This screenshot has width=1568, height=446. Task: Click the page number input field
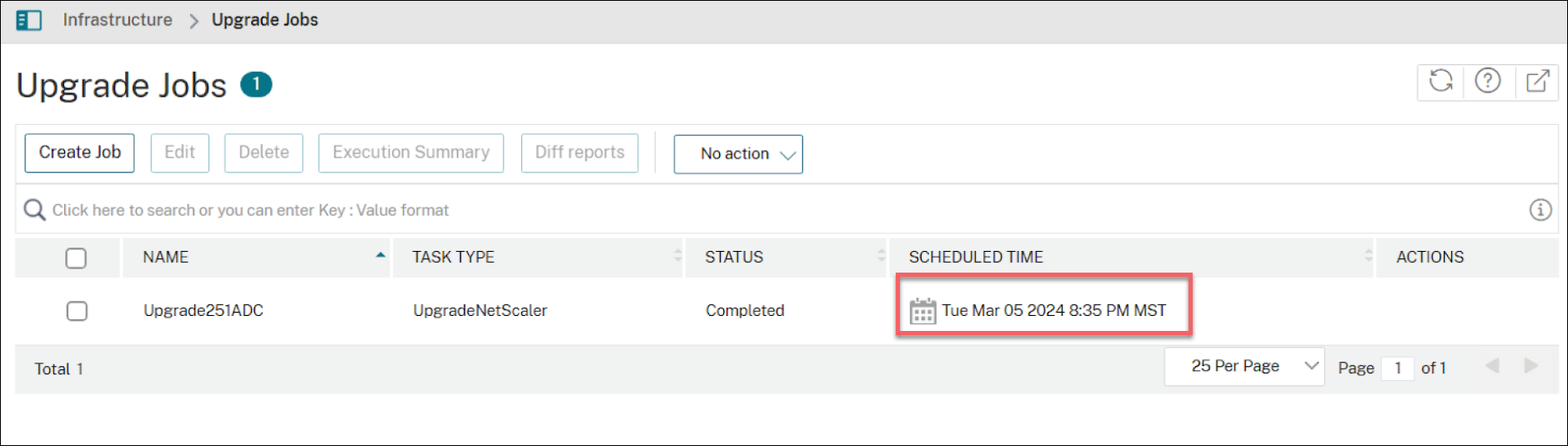pos(1397,368)
